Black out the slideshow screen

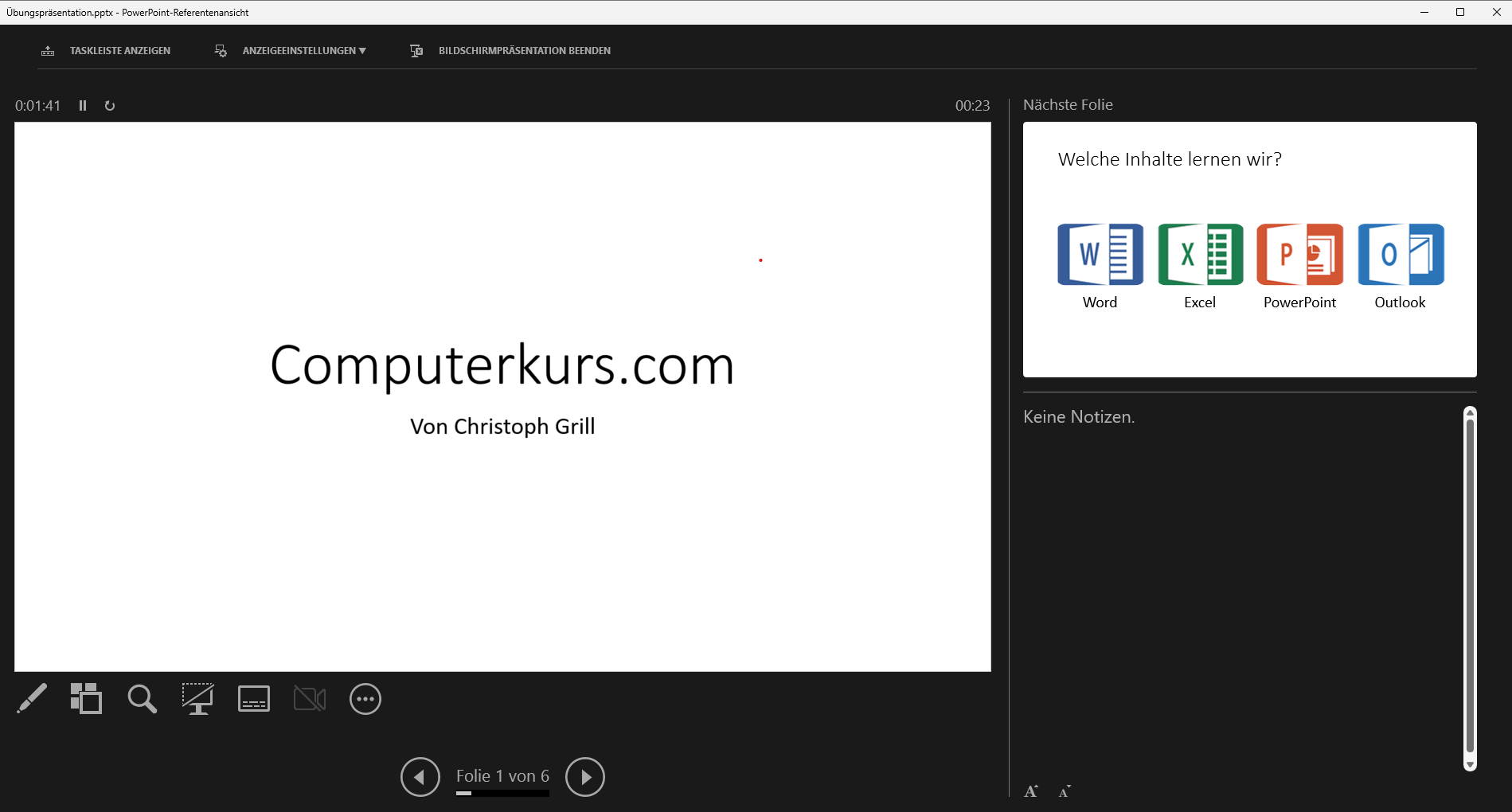(197, 699)
